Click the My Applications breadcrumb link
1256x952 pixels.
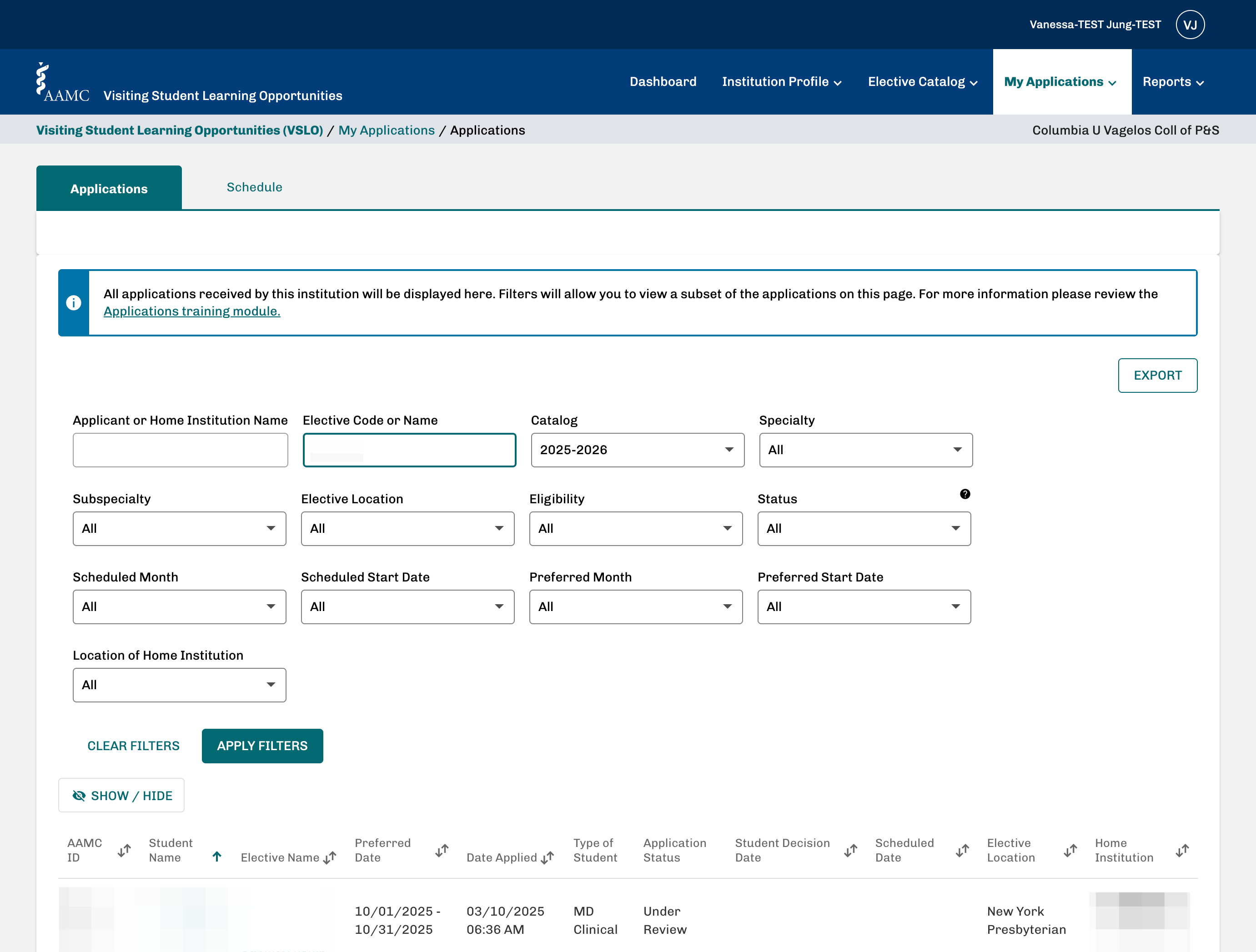(387, 130)
